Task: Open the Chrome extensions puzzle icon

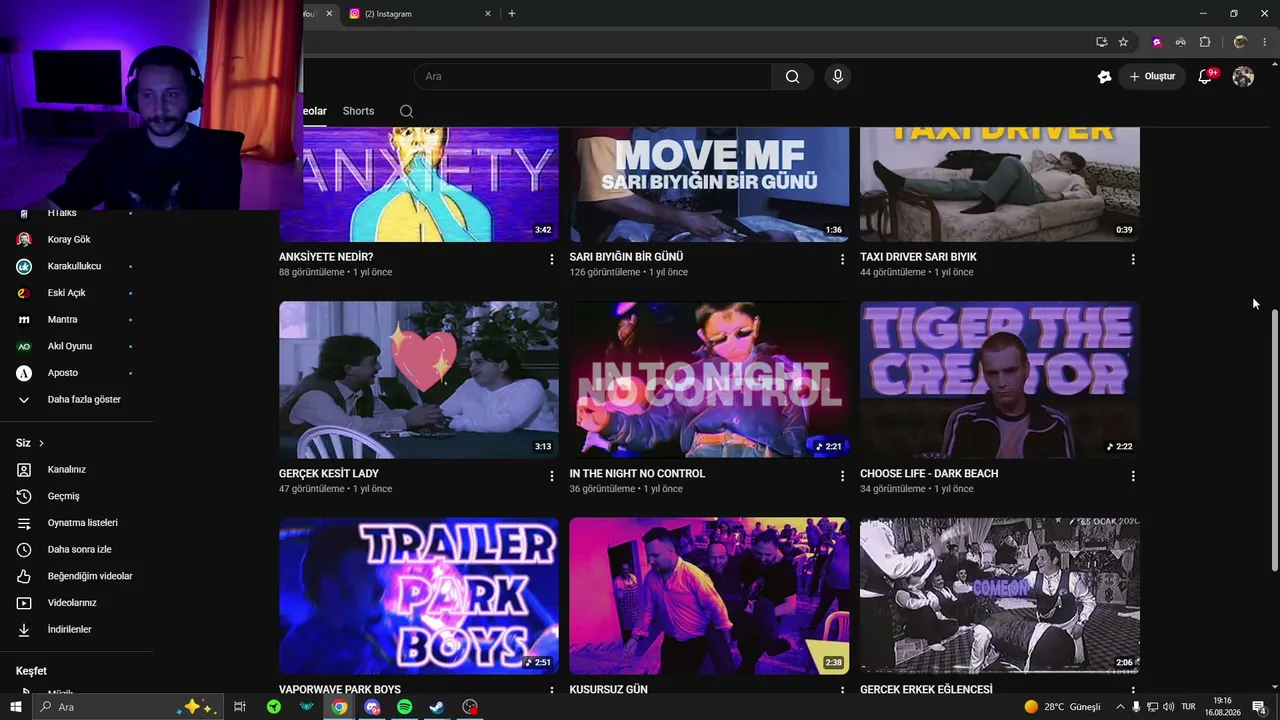Action: (1205, 42)
